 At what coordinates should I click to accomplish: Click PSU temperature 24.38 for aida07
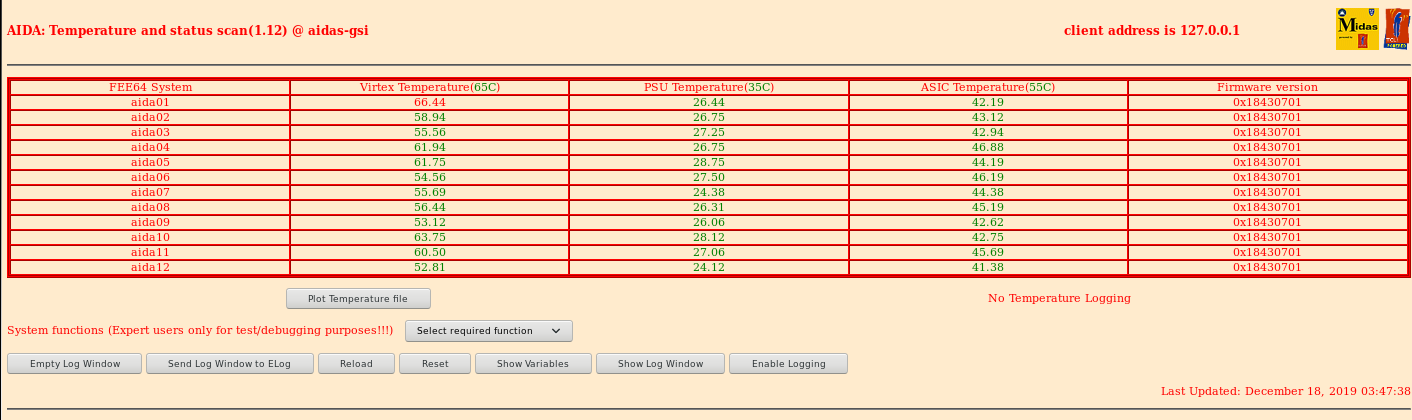click(709, 193)
